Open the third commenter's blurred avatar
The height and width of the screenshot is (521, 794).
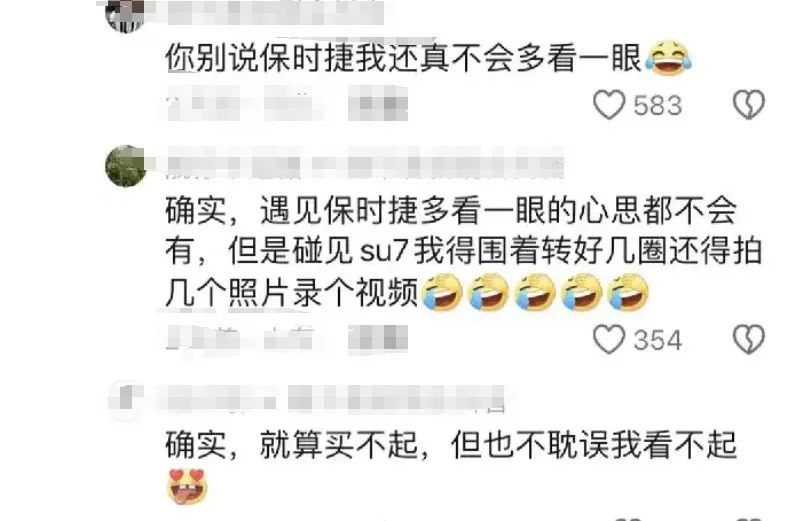[125, 401]
